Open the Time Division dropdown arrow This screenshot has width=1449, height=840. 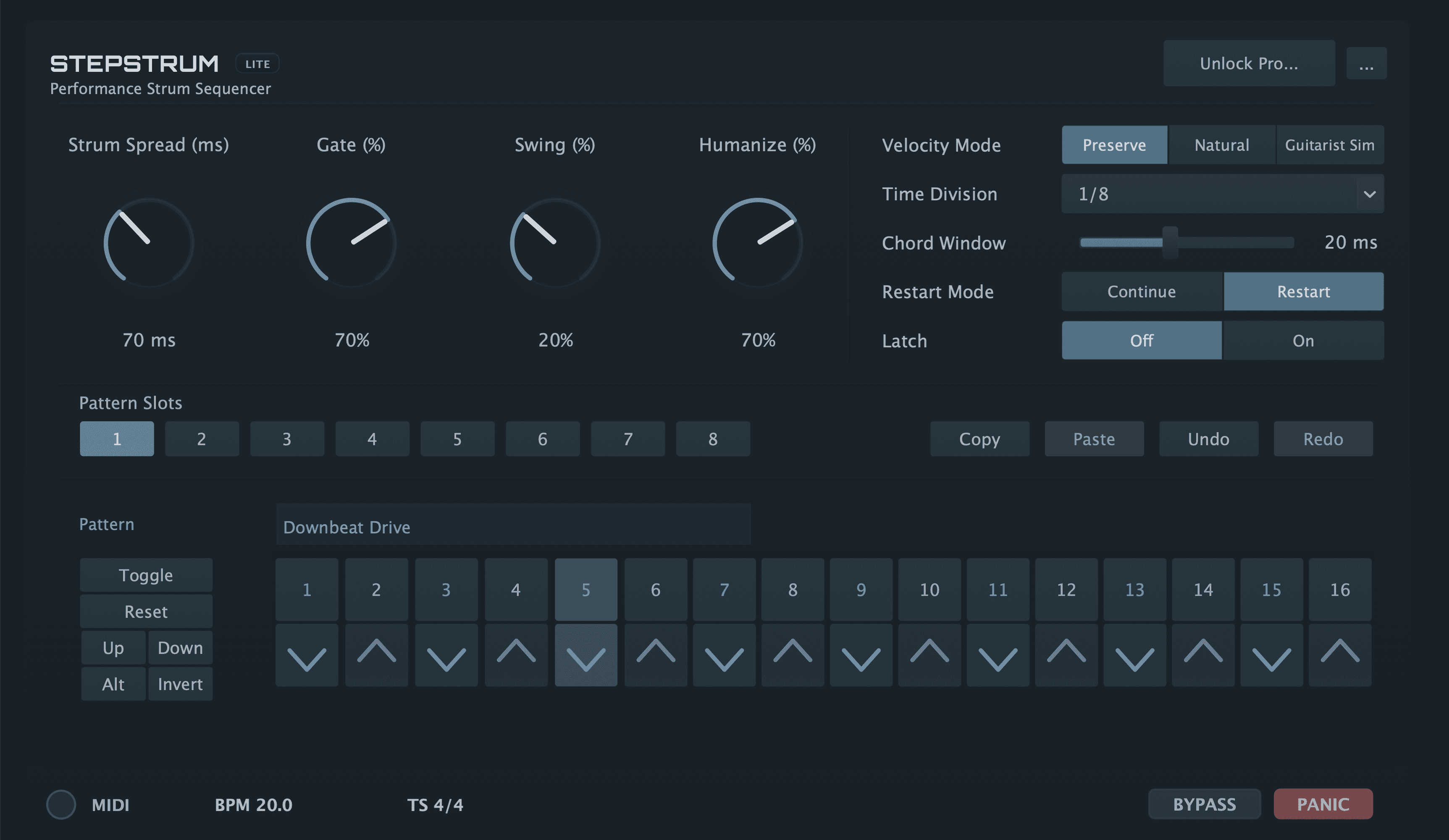click(x=1370, y=194)
